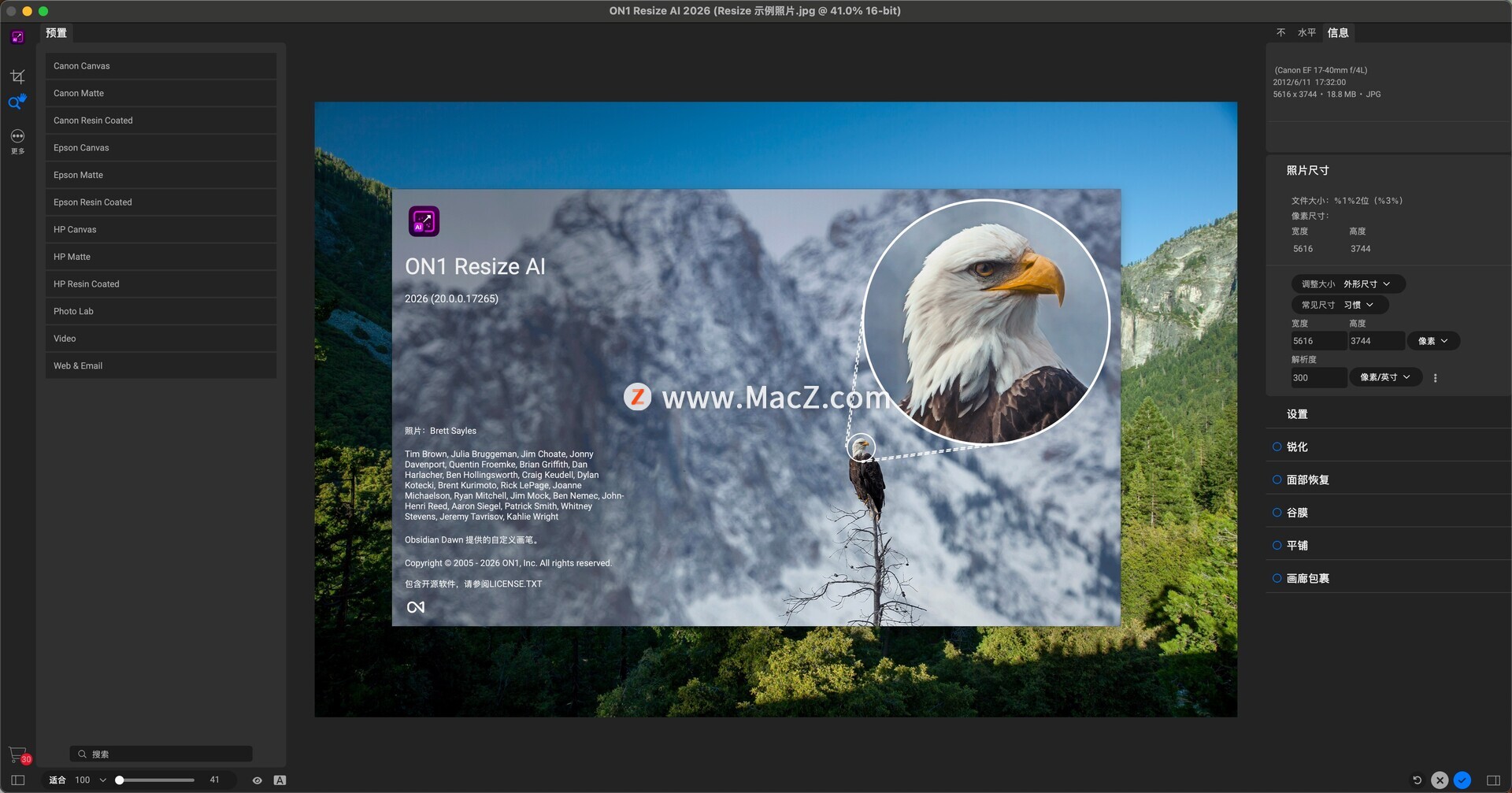Open the Photo Lab preset category
Viewport: 1512px width, 793px height.
point(161,312)
